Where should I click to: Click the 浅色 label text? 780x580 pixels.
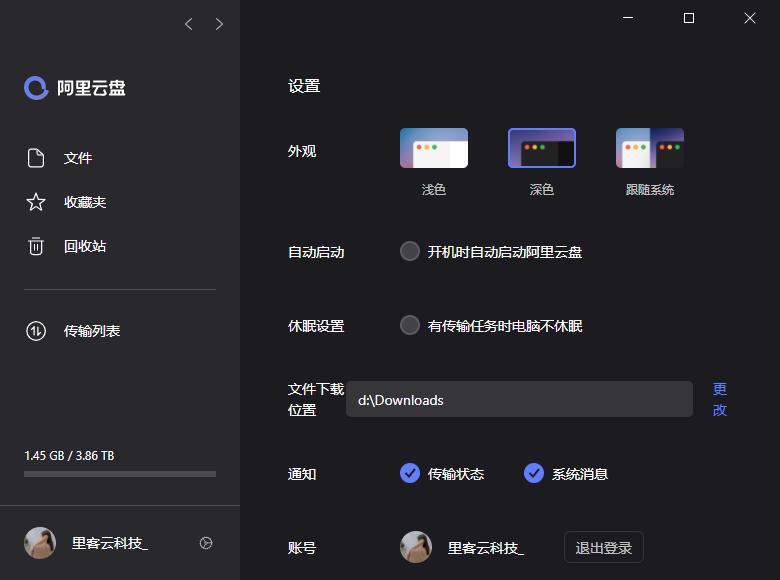[x=434, y=190]
